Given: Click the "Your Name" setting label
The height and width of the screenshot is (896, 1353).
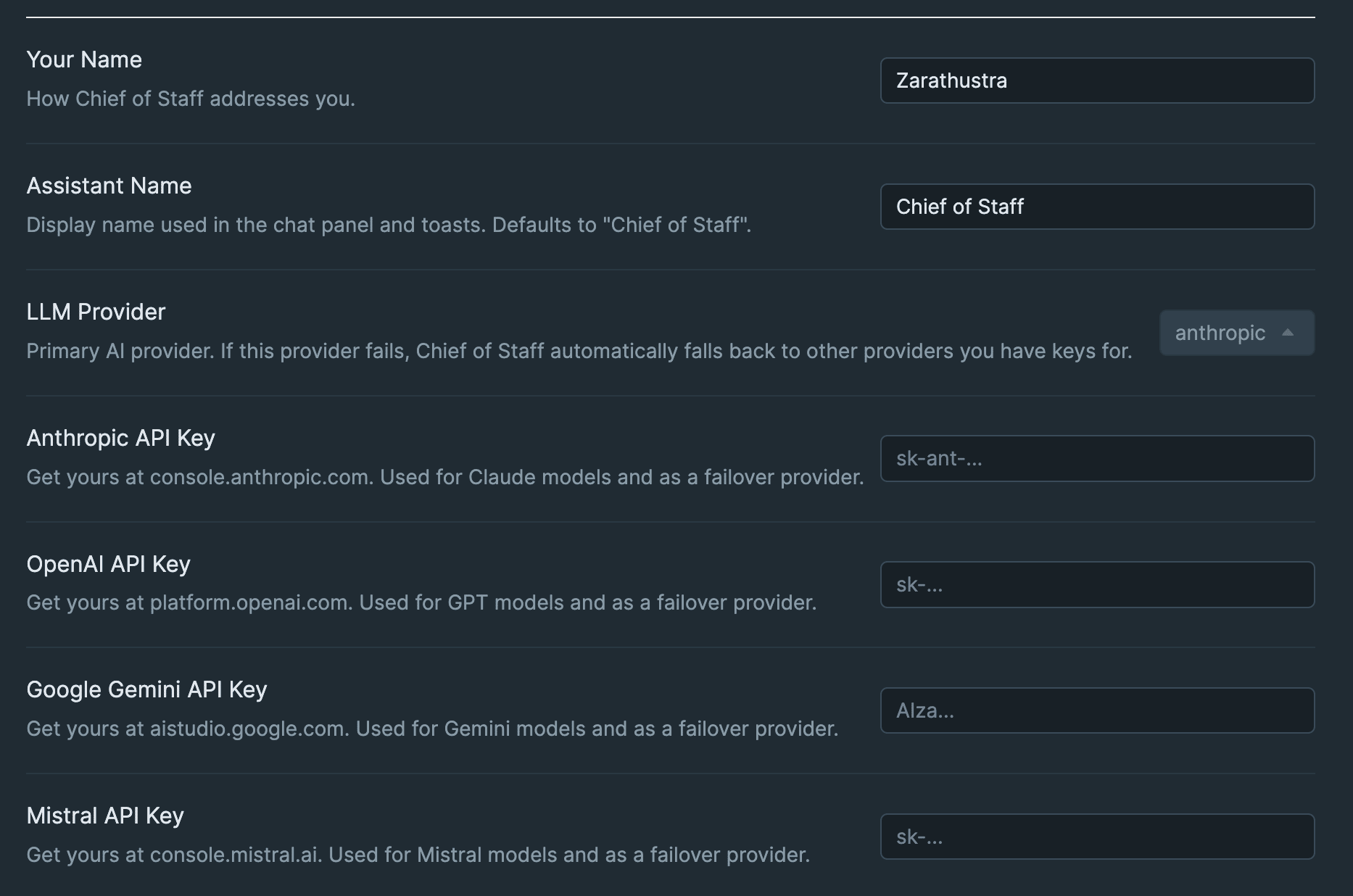Looking at the screenshot, I should 84,59.
